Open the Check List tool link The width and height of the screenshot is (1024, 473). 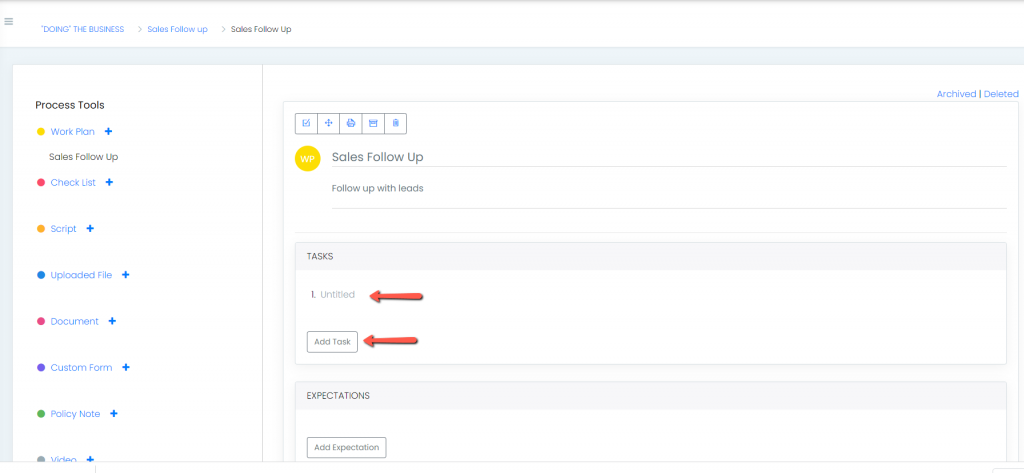tap(73, 182)
